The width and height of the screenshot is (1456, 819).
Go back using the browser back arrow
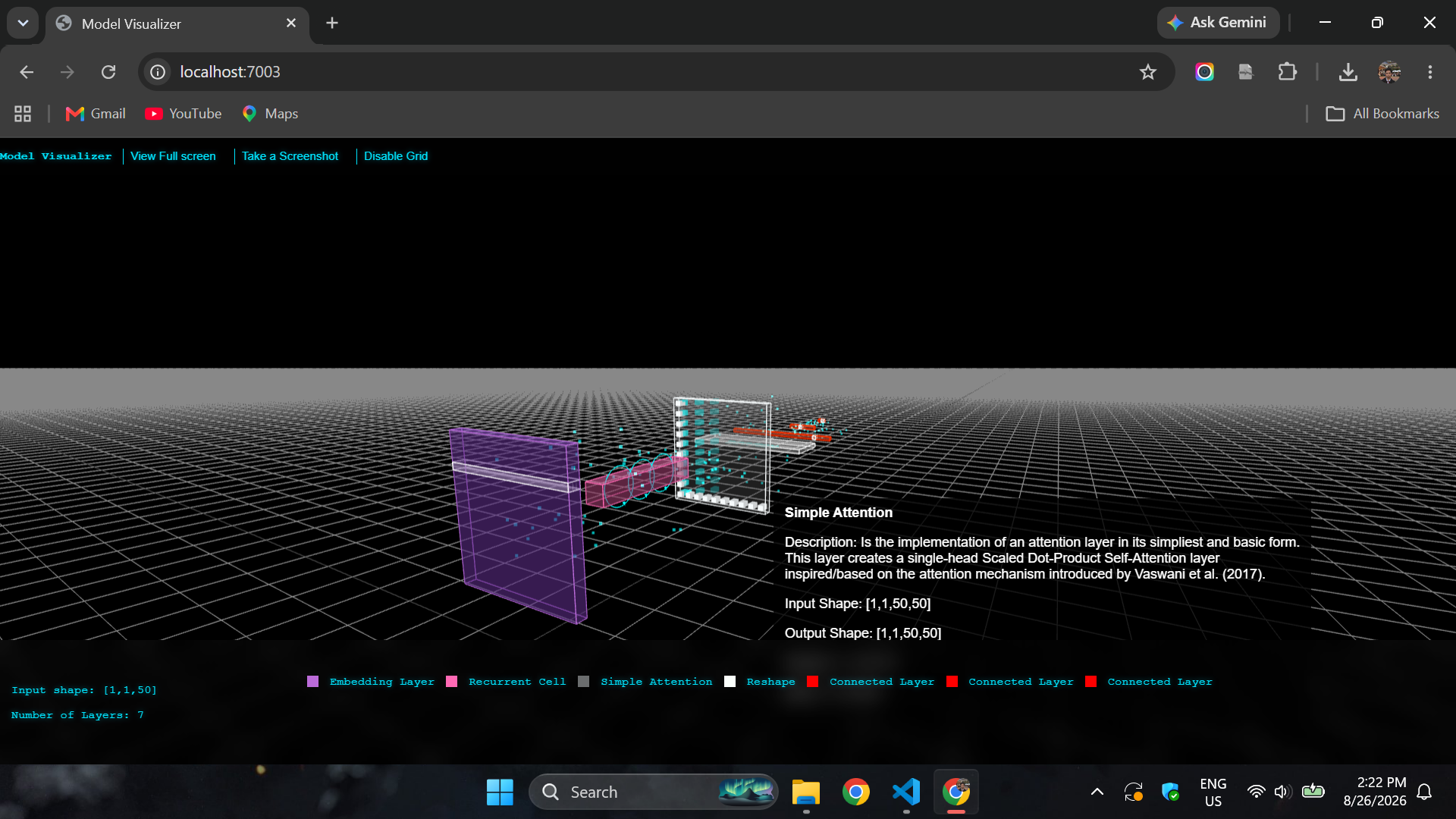click(x=27, y=72)
